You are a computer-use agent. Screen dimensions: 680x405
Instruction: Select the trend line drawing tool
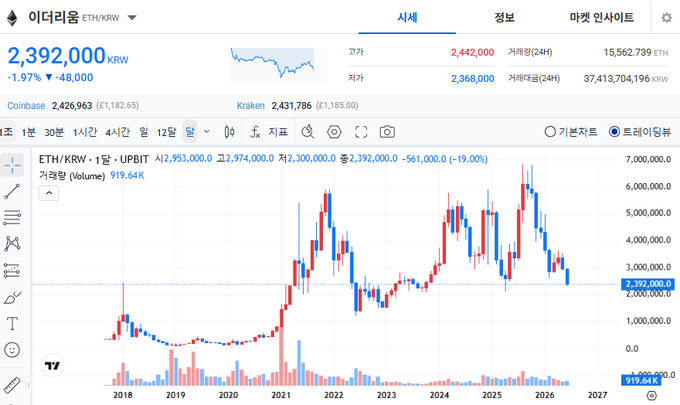[12, 191]
